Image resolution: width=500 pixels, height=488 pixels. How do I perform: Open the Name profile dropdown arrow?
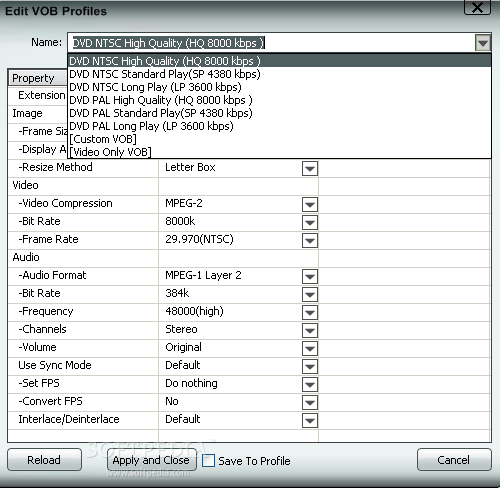coord(483,43)
